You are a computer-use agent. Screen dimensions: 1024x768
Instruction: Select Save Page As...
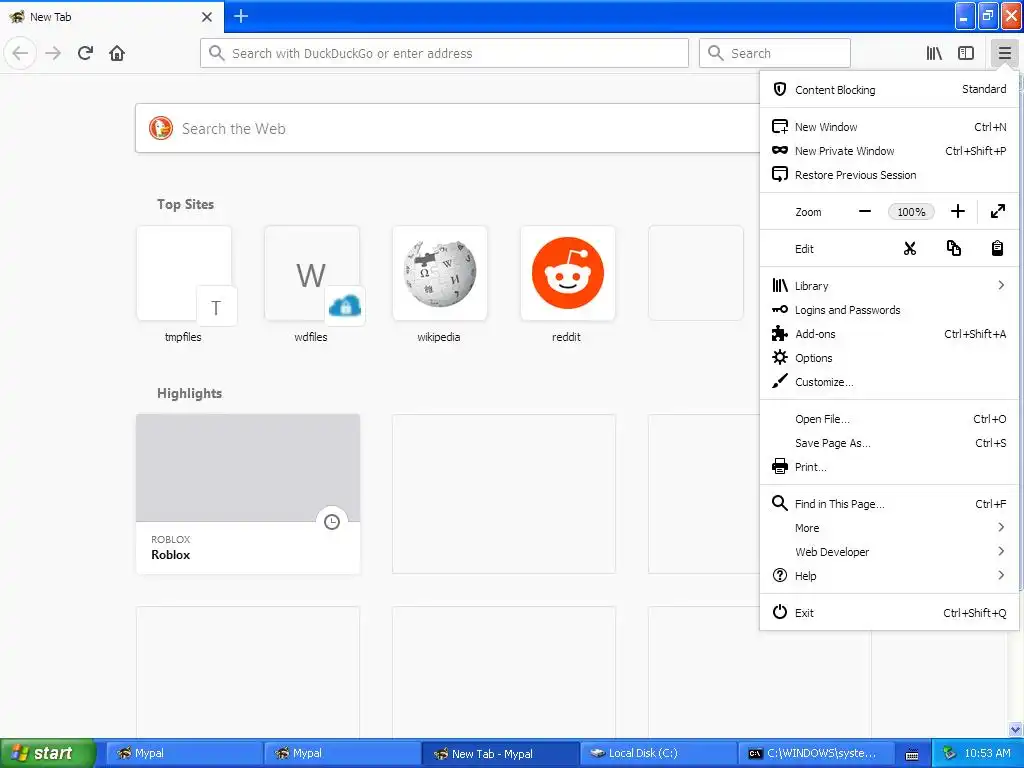click(x=889, y=443)
